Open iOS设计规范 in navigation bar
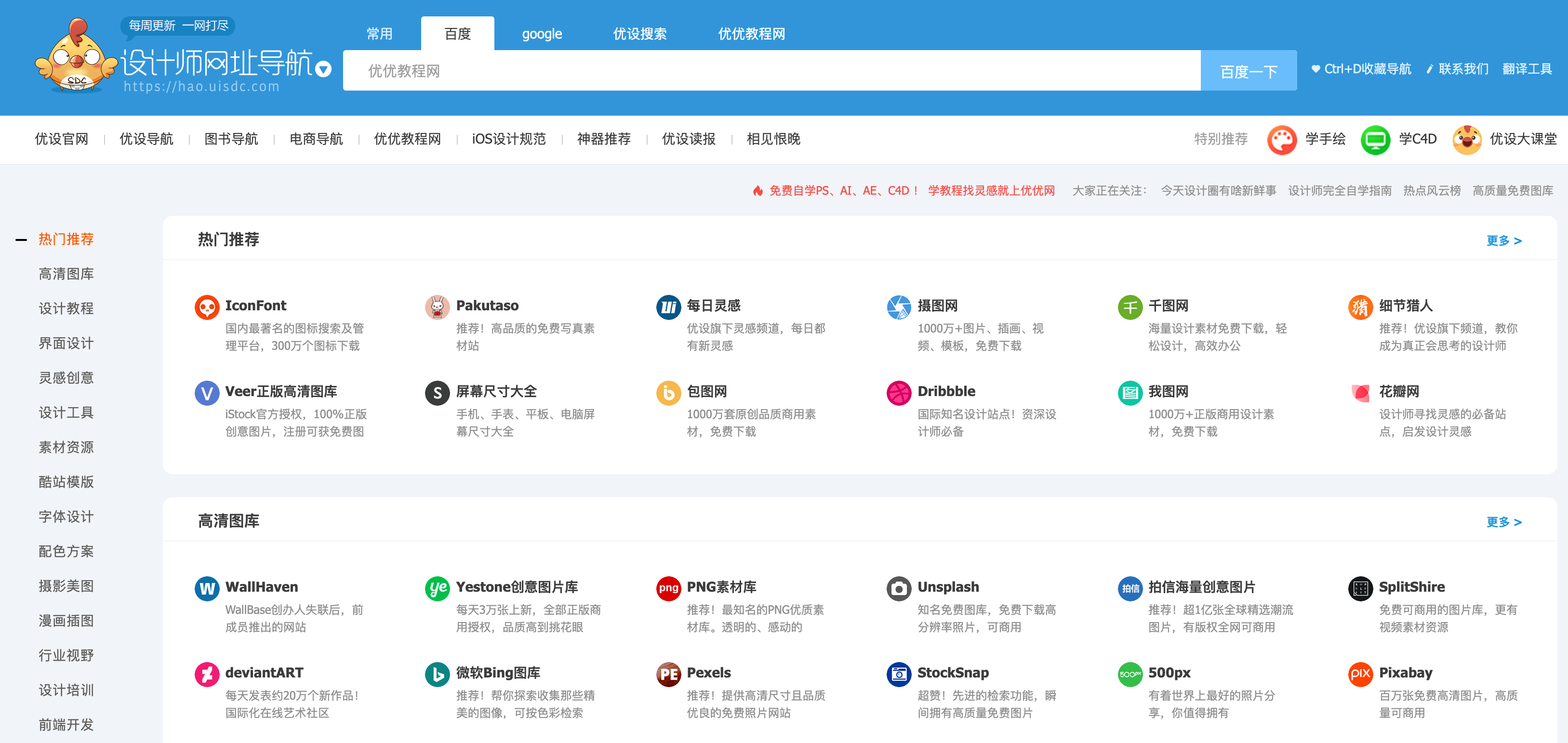1568x743 pixels. point(509,139)
